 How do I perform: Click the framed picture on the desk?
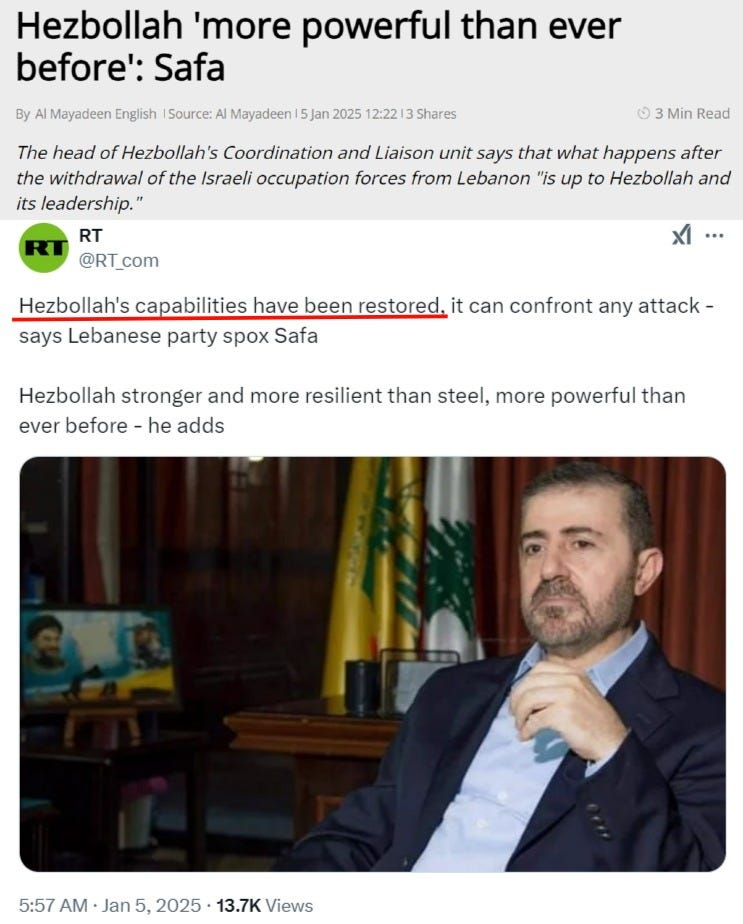click(x=97, y=656)
